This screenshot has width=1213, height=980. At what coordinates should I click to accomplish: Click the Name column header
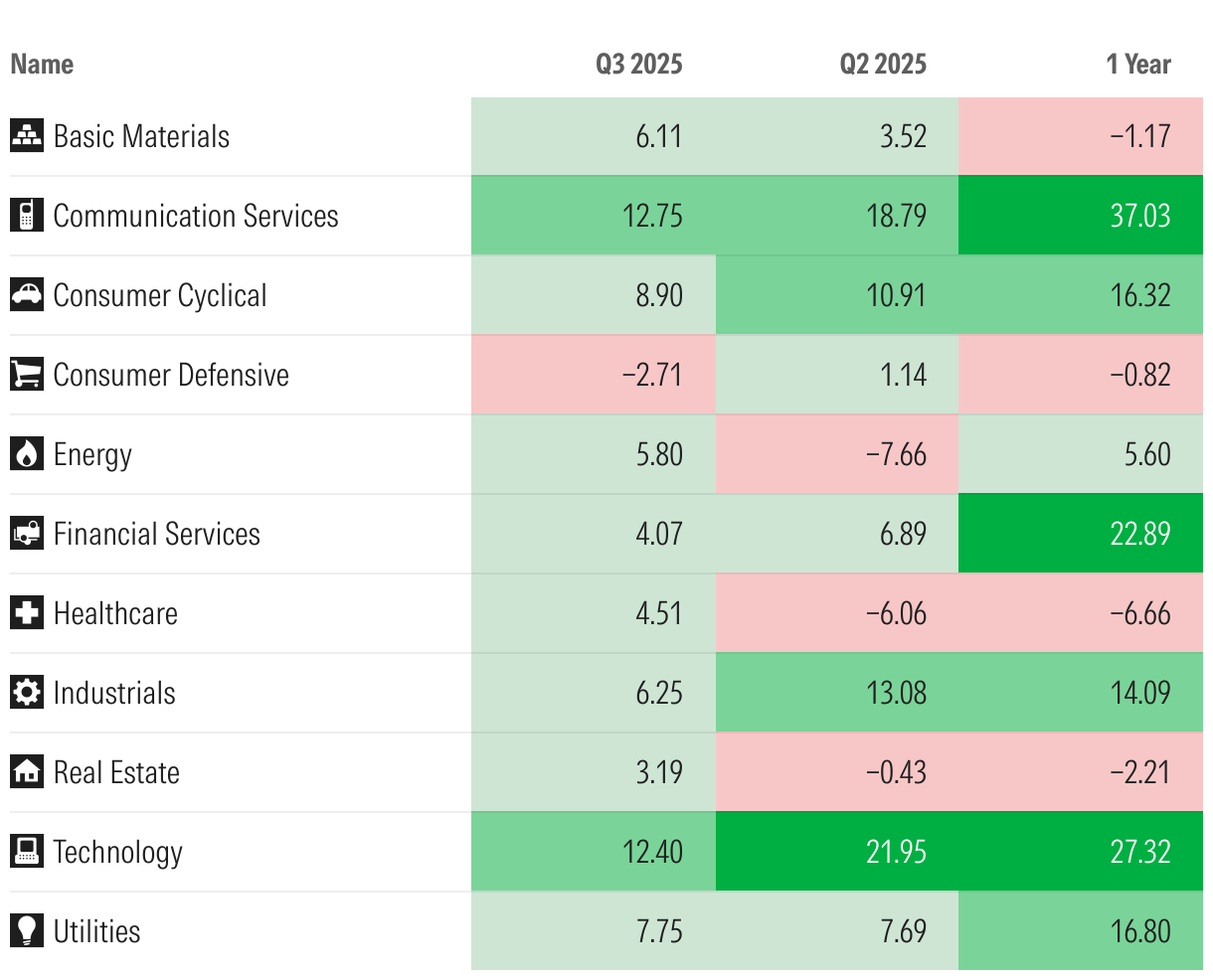42,65
